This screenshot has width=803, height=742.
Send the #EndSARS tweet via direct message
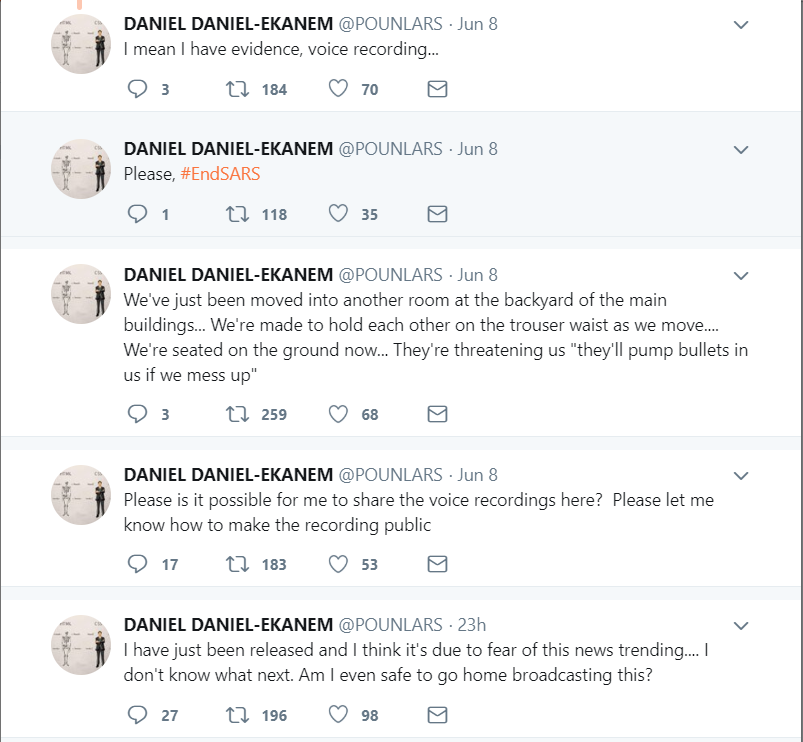click(437, 214)
